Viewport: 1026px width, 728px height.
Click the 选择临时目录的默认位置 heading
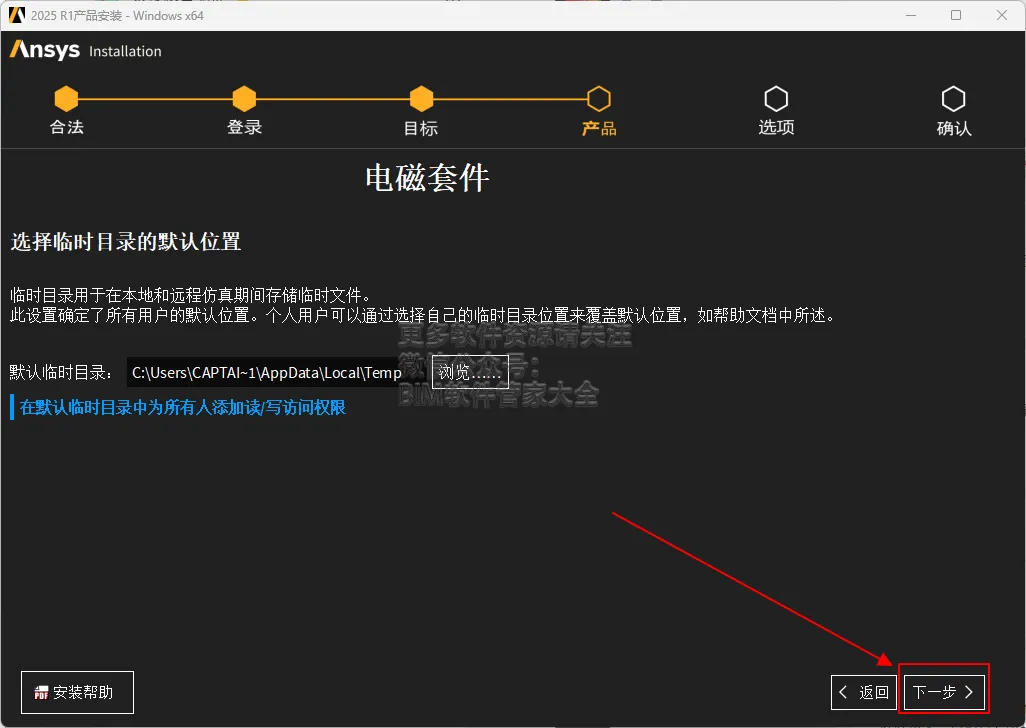click(x=126, y=241)
